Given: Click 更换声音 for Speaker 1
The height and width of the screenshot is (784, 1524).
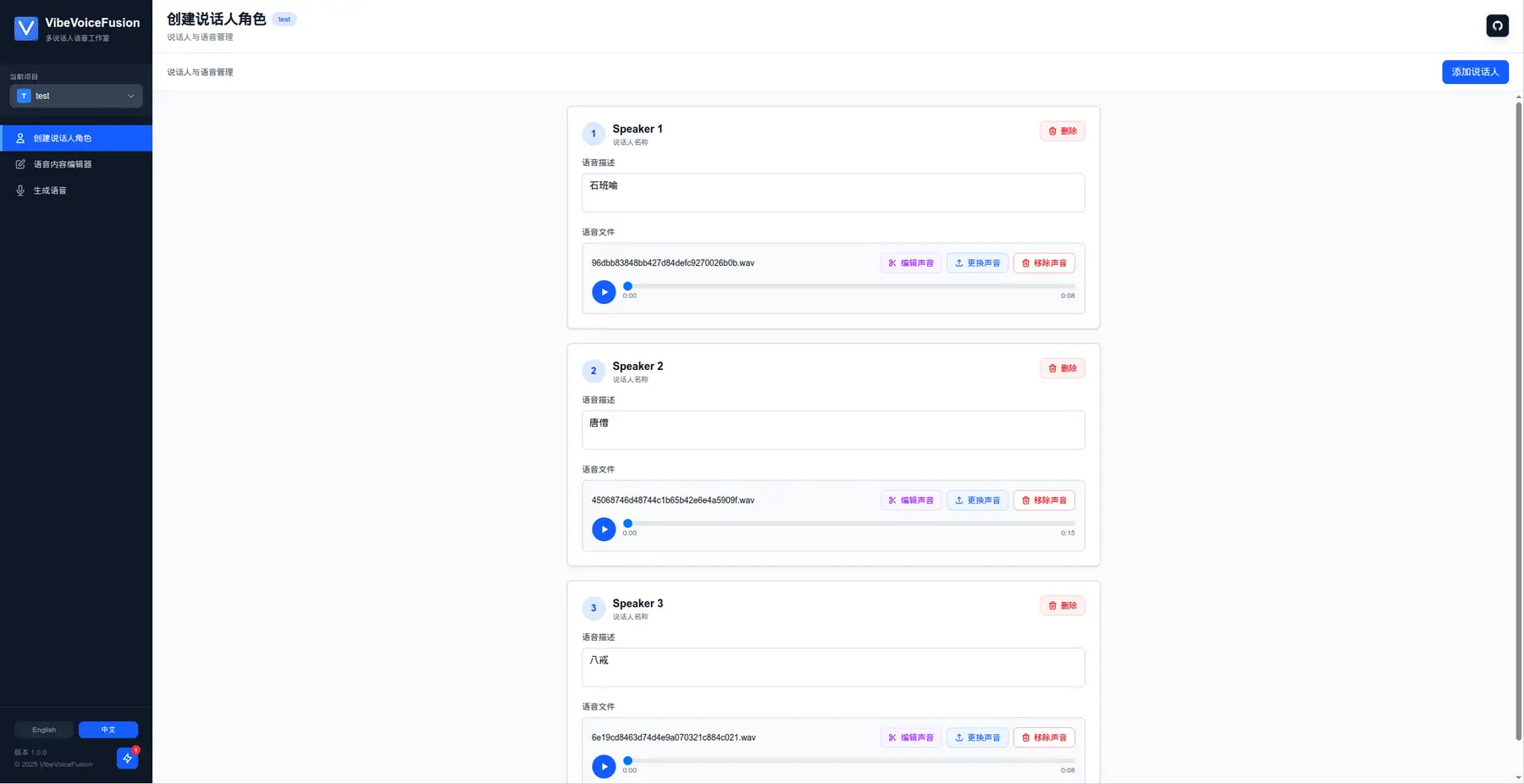Looking at the screenshot, I should (977, 263).
